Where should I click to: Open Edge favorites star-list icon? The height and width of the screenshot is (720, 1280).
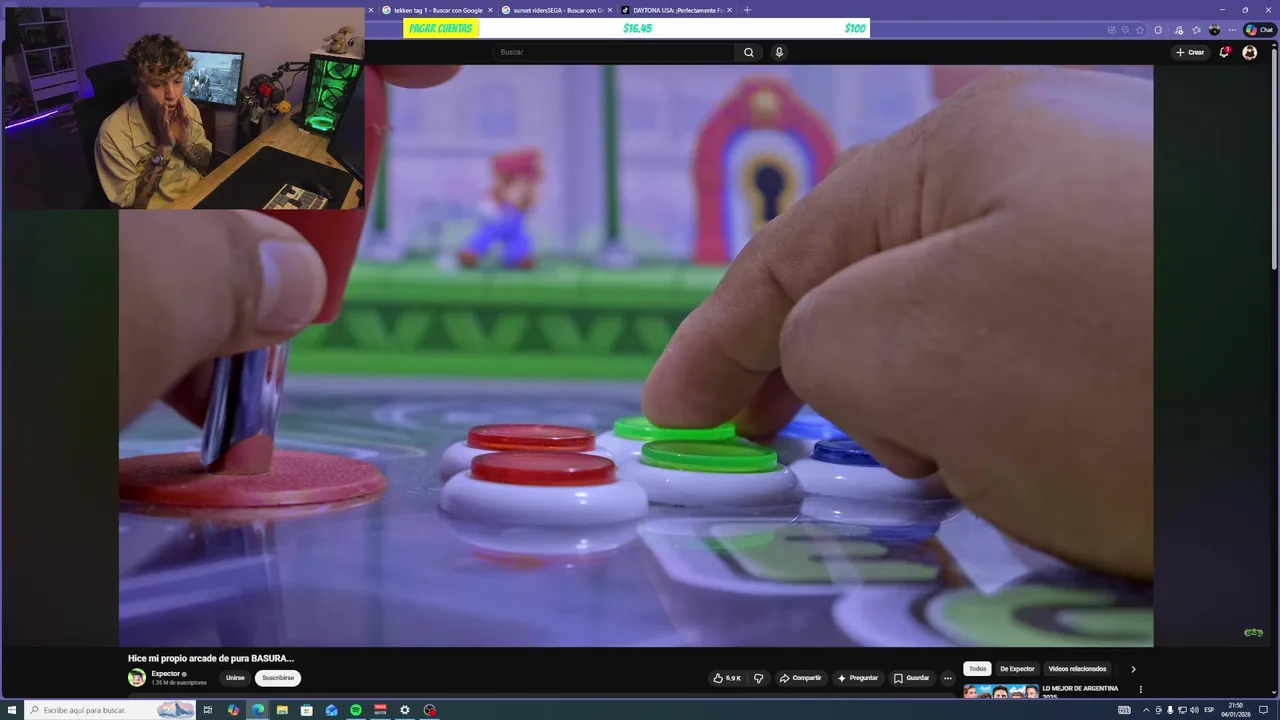pos(1196,30)
